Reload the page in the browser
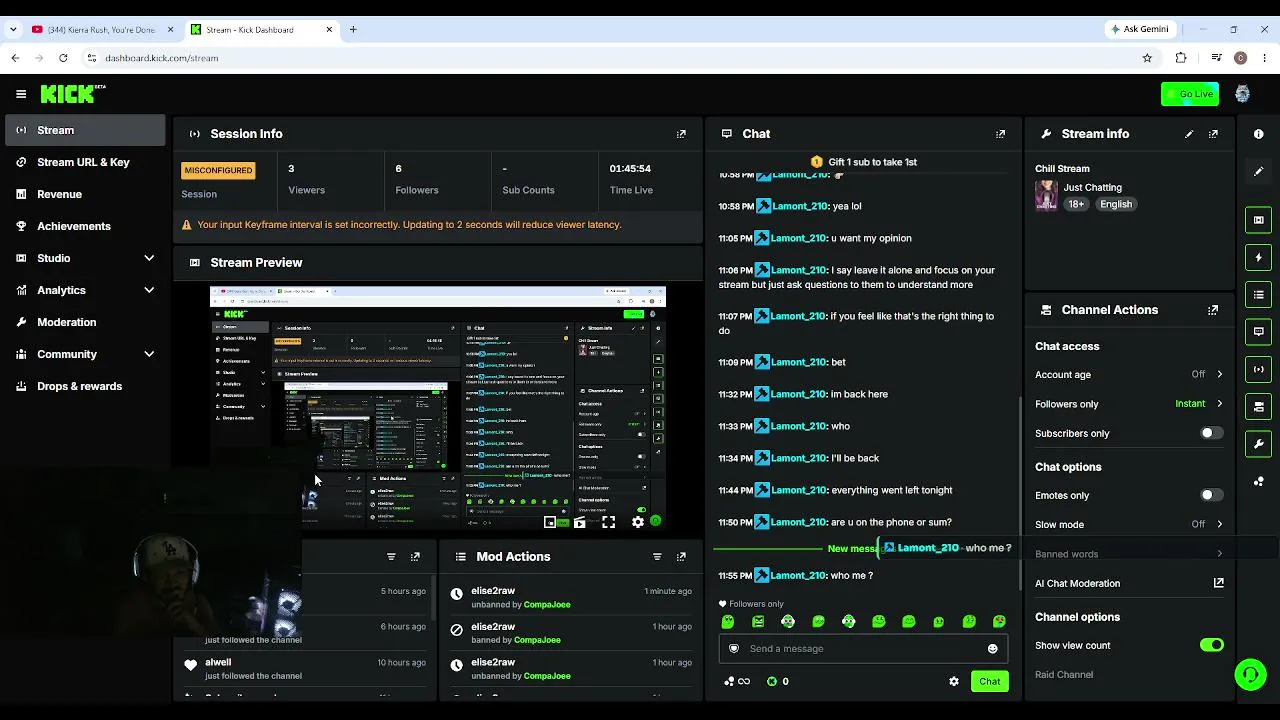Image resolution: width=1280 pixels, height=720 pixels. (x=63, y=58)
